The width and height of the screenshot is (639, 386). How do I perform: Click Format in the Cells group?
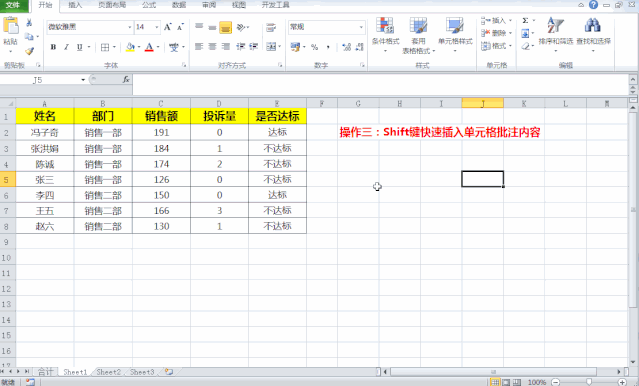(x=496, y=46)
